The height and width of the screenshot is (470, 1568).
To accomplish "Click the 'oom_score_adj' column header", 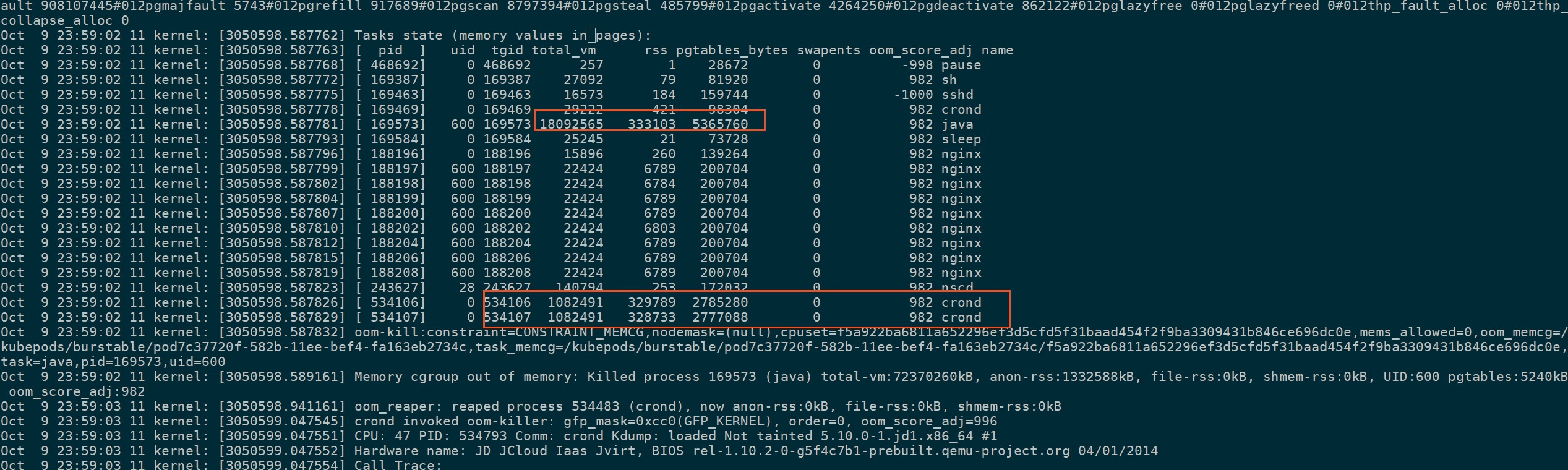I will click(920, 50).
